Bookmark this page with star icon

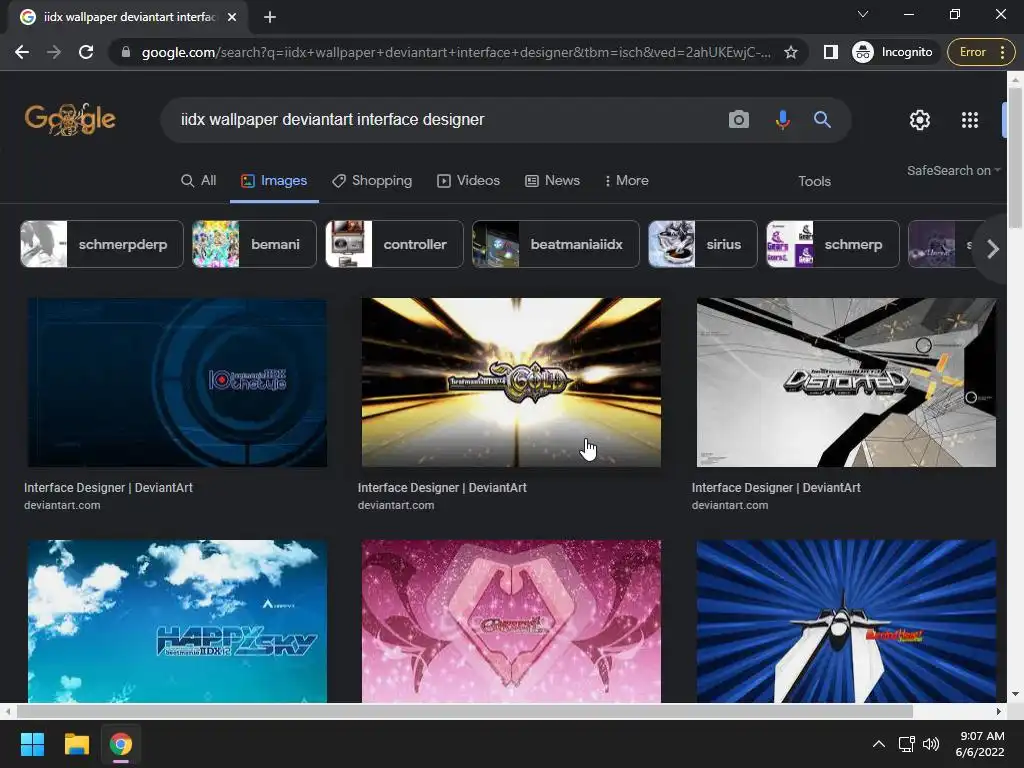[x=790, y=52]
